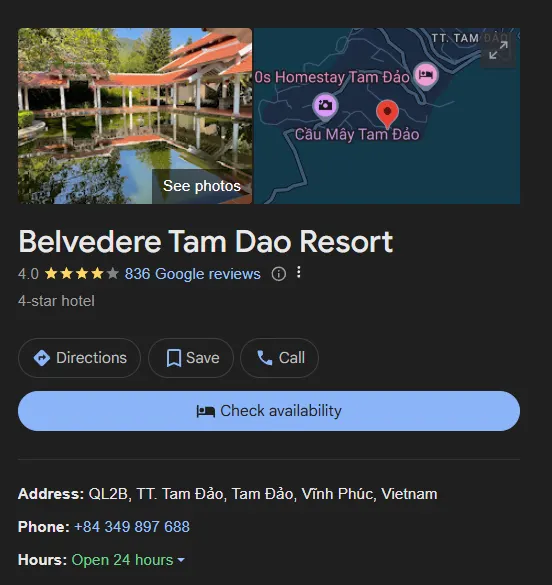Click the camera marker for Cầu Mây Tam Đảo
Viewport: 552px width, 585px height.
325,107
